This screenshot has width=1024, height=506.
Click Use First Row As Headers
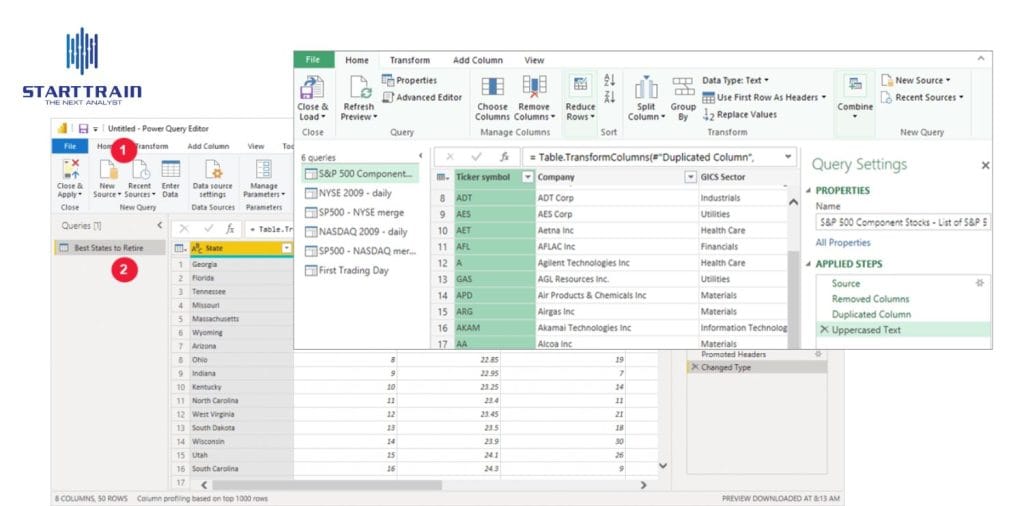click(x=764, y=97)
